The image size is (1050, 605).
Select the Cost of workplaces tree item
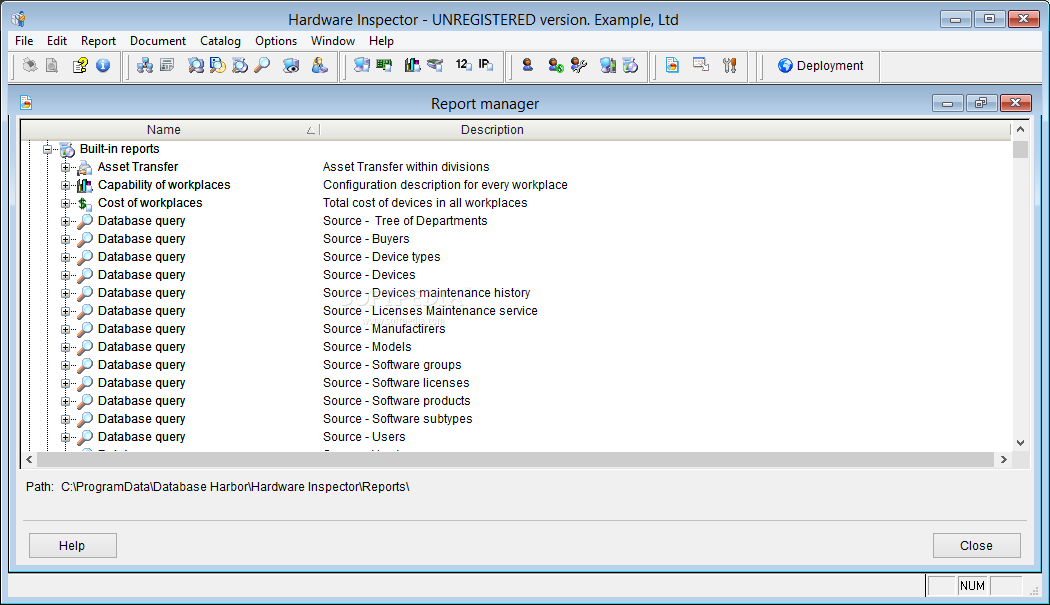[150, 203]
